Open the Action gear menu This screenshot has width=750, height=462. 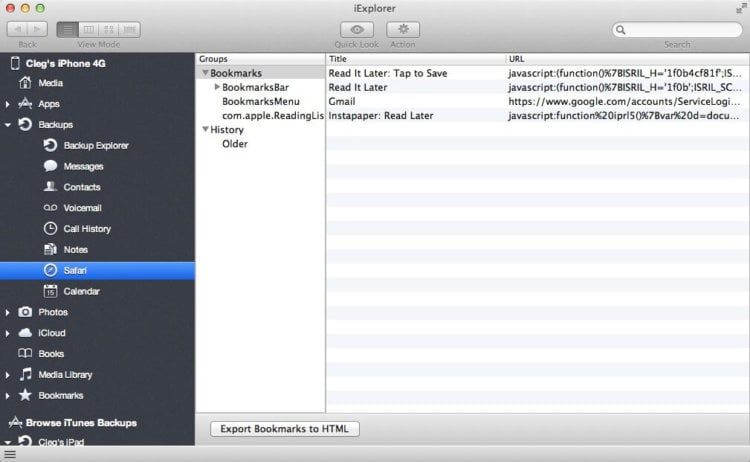[x=403, y=29]
